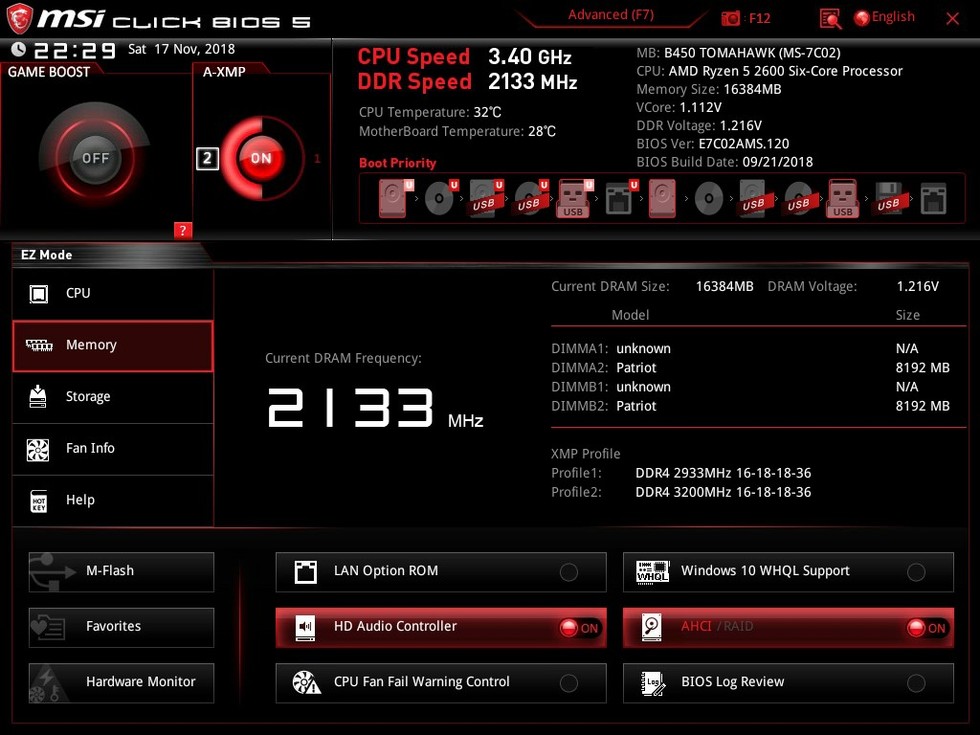
Task: Toggle the GAME BOOST OFF knob
Action: pos(95,158)
